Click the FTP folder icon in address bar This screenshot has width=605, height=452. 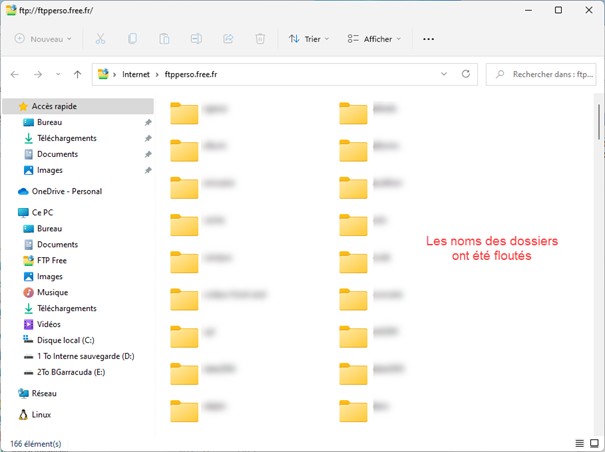point(103,74)
